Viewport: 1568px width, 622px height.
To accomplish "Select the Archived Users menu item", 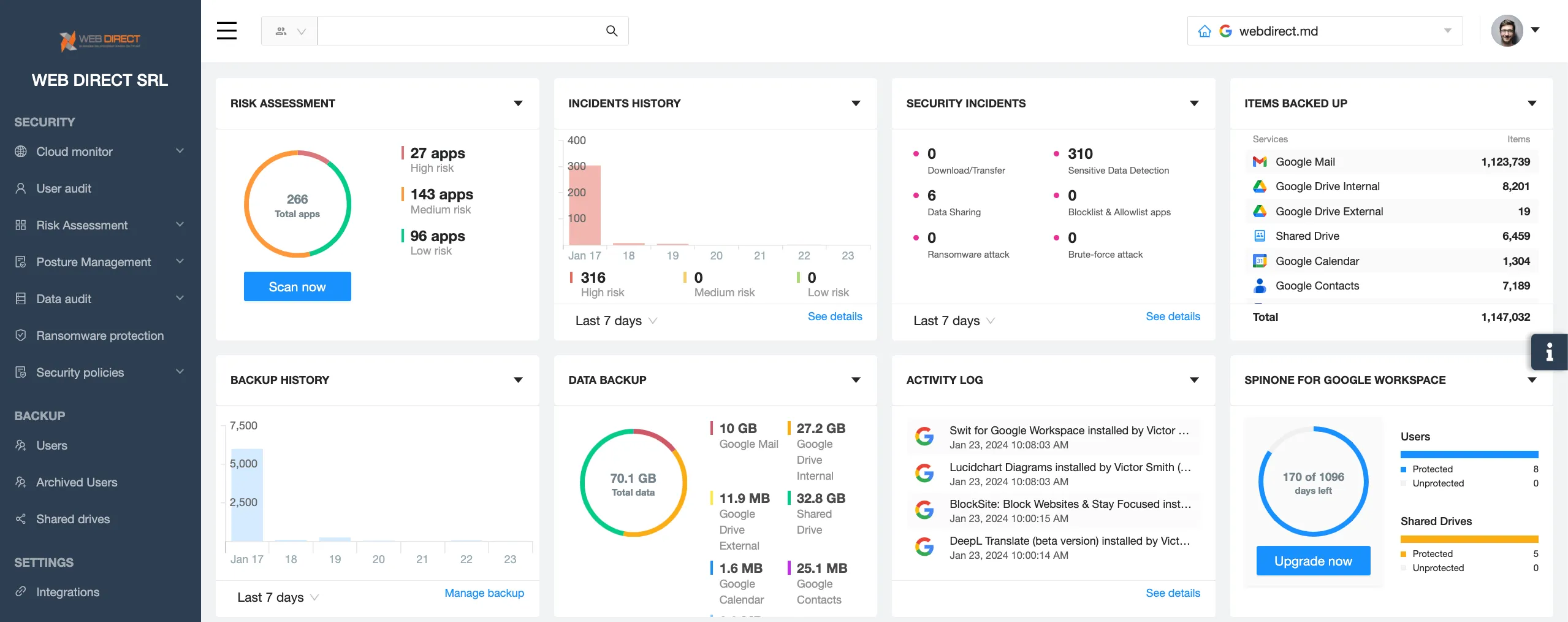I will pyautogui.click(x=77, y=482).
